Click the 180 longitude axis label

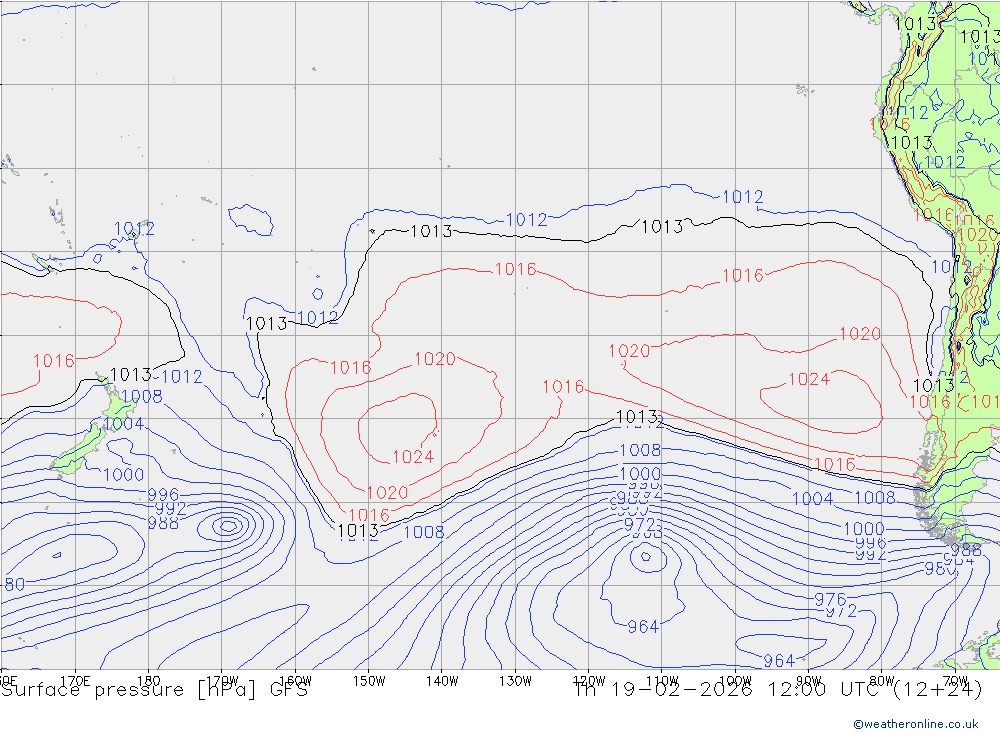click(x=149, y=680)
